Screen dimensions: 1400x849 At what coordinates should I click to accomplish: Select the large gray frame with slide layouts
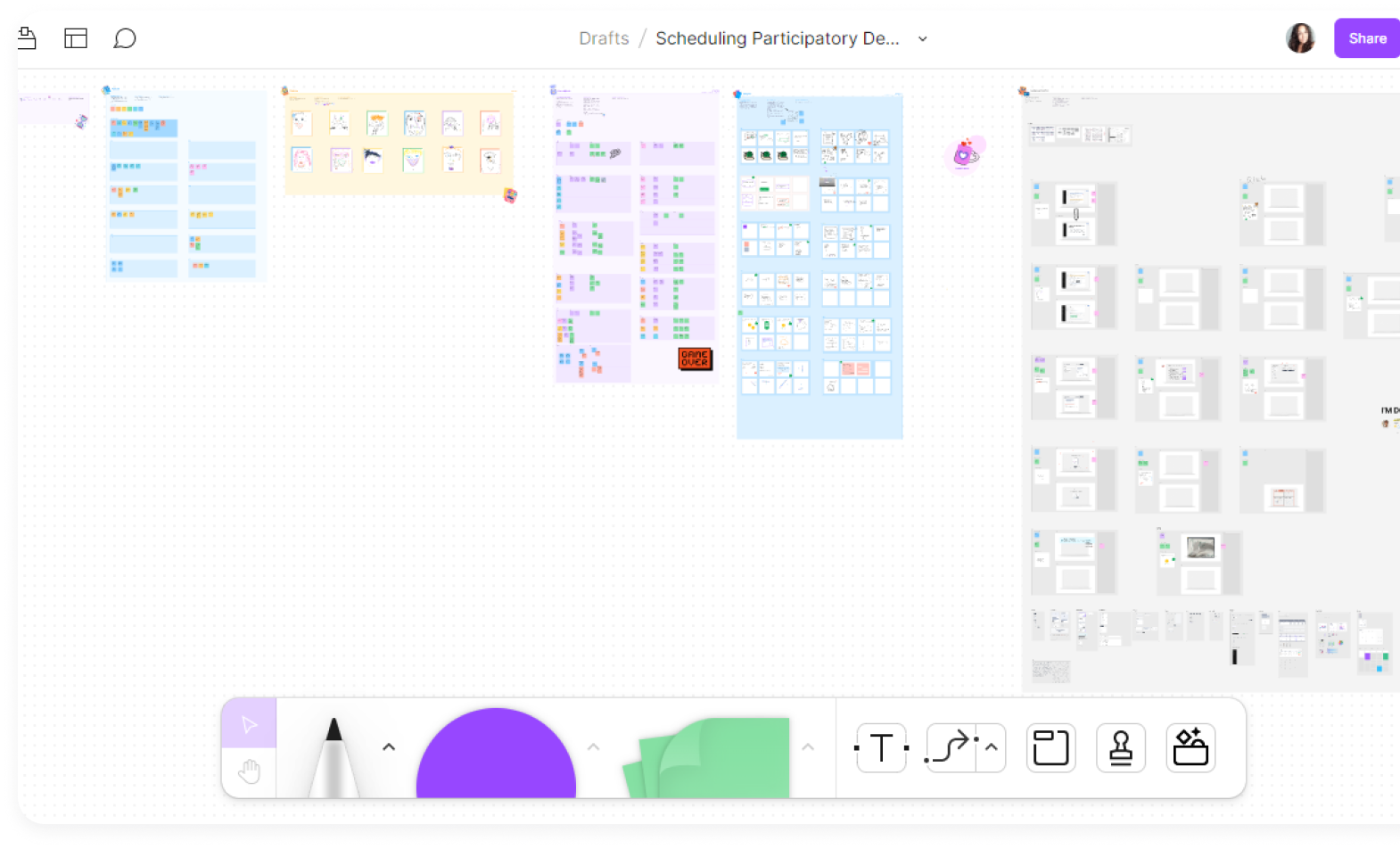coord(1211,392)
